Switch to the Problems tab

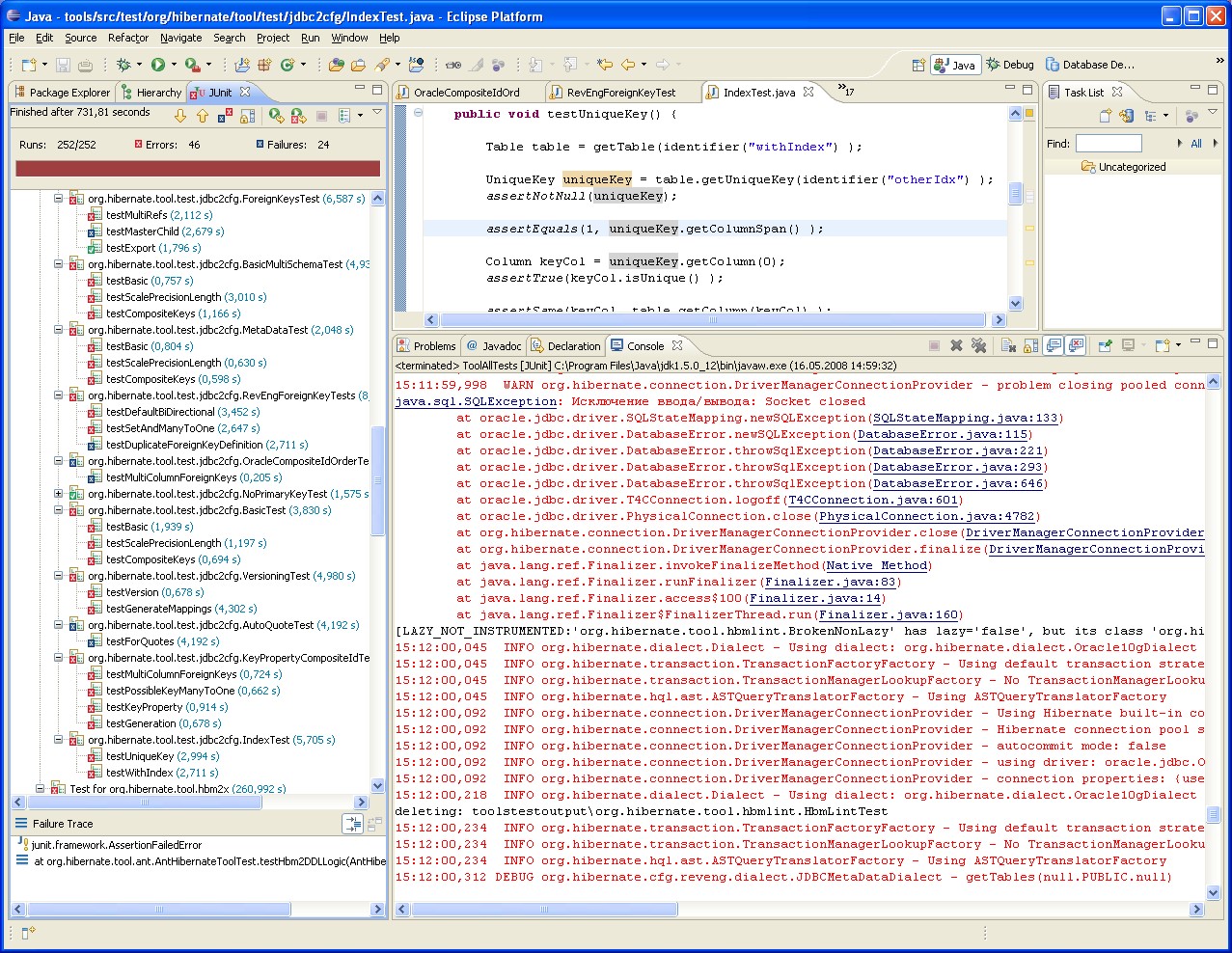[x=433, y=346]
